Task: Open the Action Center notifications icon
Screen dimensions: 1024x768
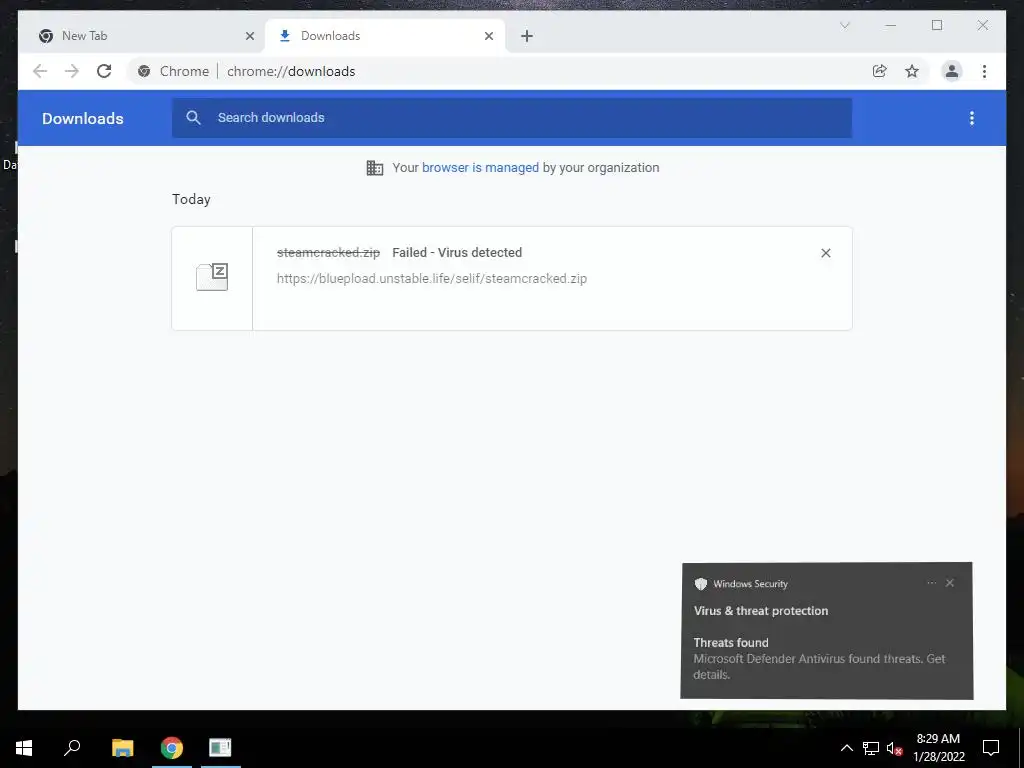Action: (991, 748)
